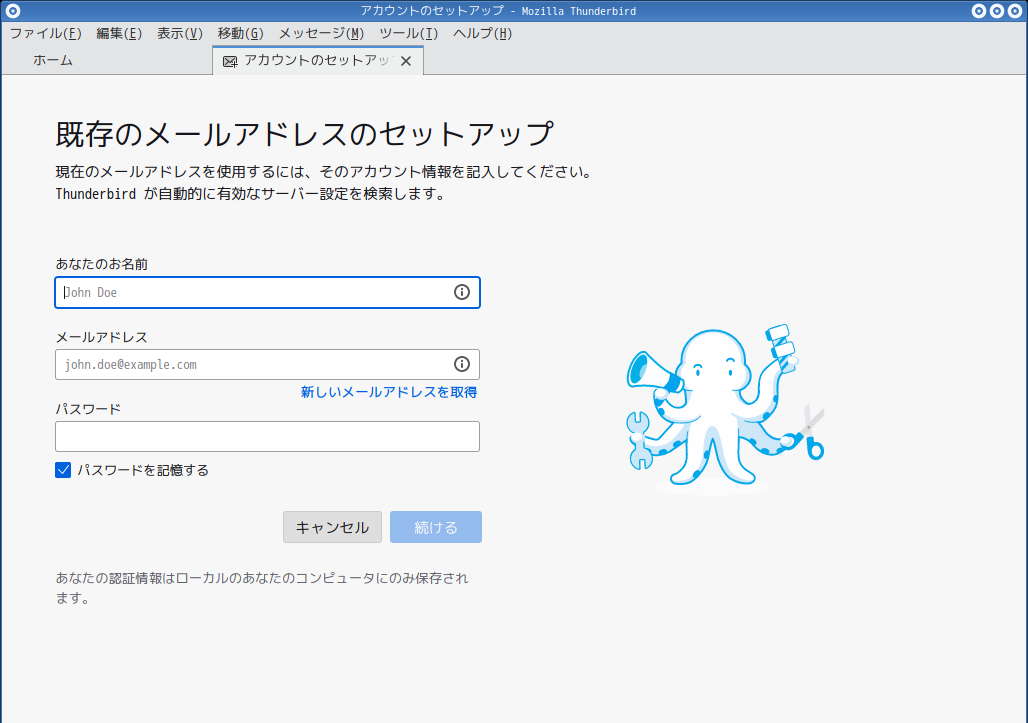Toggle the パスワードを記憶する checkbox

[63, 470]
